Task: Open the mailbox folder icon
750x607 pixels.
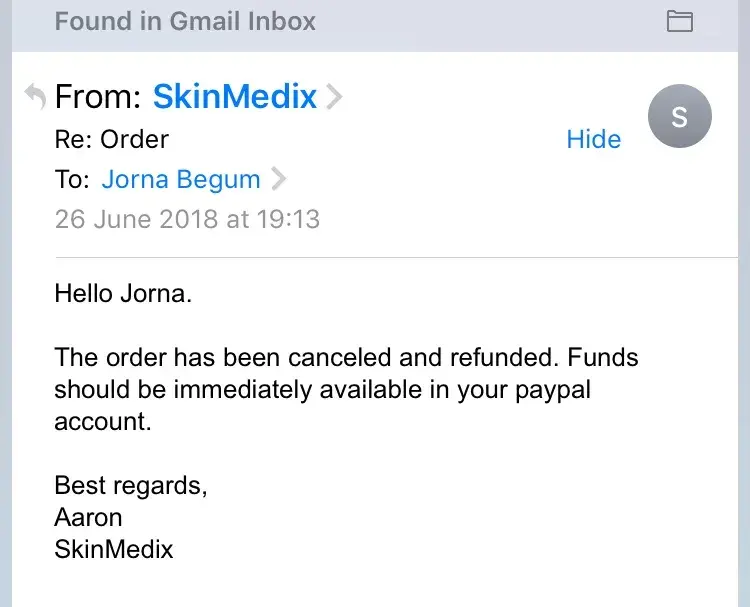Action: coord(679,21)
